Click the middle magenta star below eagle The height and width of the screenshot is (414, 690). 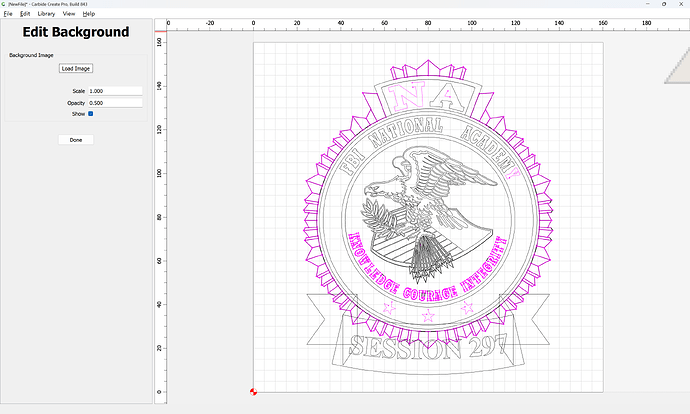[x=428, y=315]
